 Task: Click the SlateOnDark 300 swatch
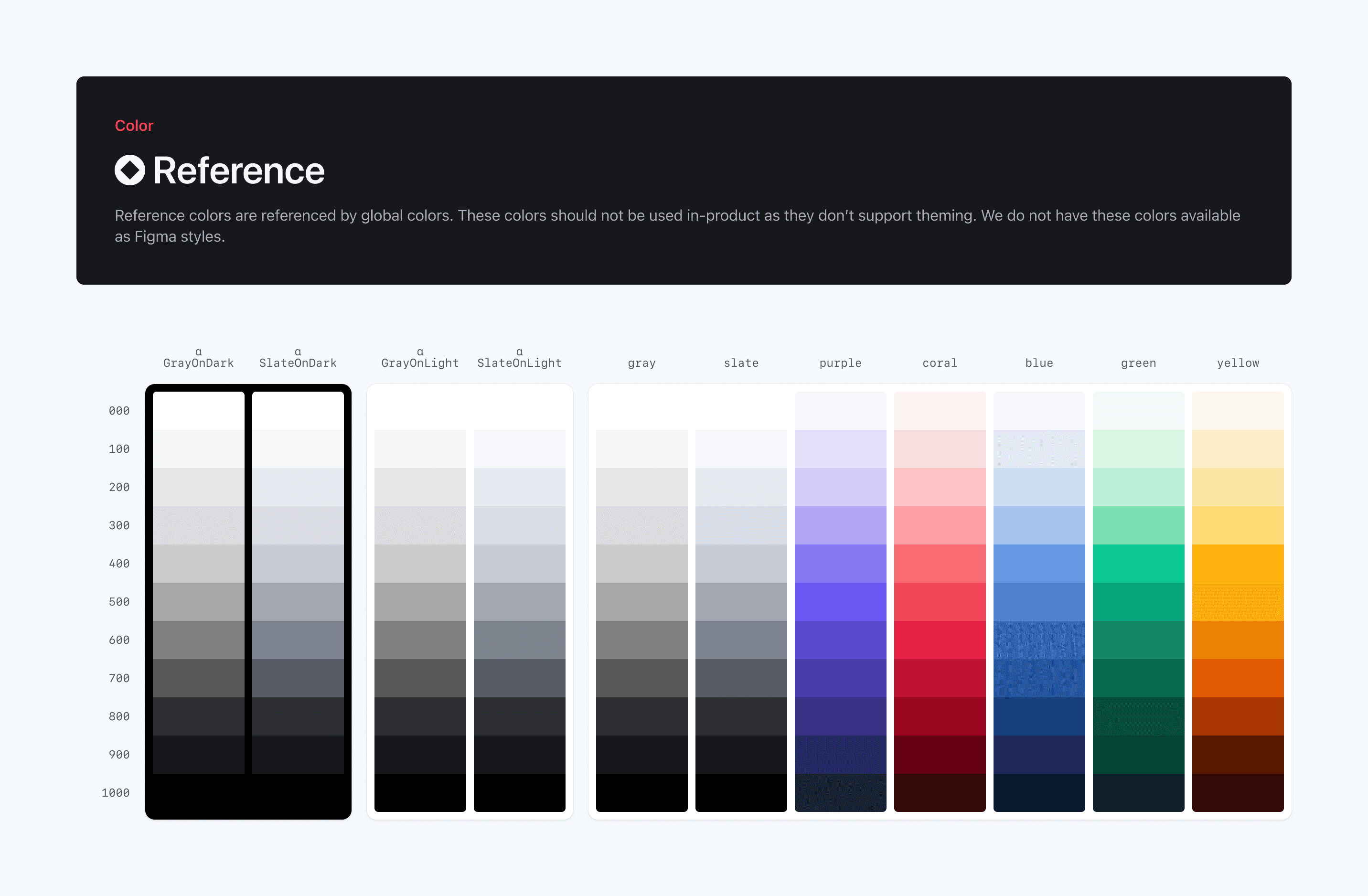[x=298, y=525]
